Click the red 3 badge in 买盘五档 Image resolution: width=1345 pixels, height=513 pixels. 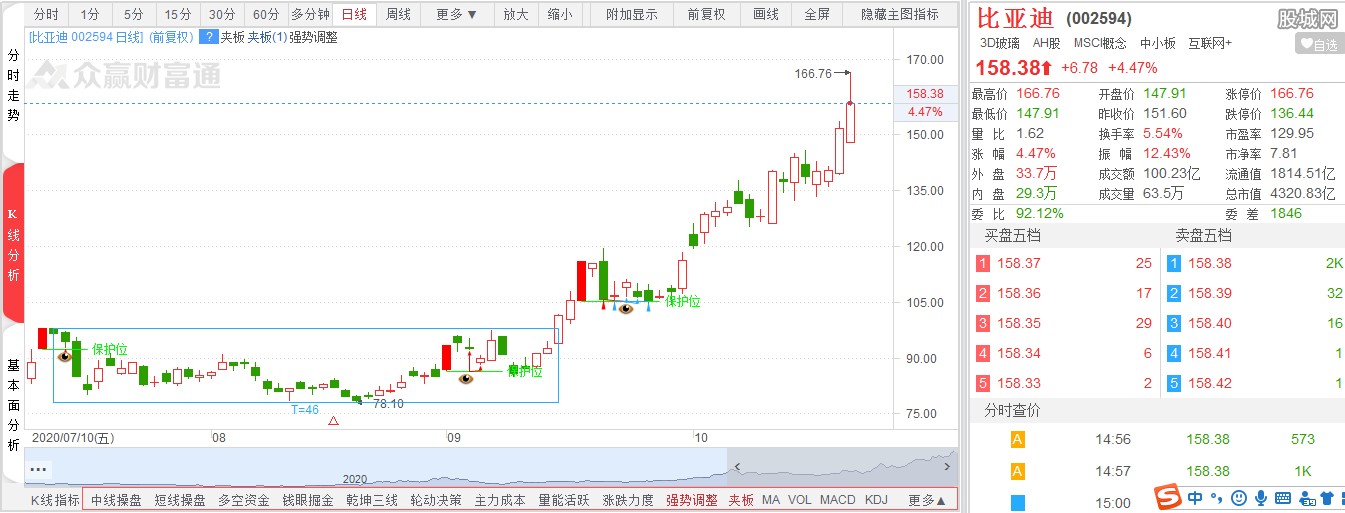(x=982, y=323)
